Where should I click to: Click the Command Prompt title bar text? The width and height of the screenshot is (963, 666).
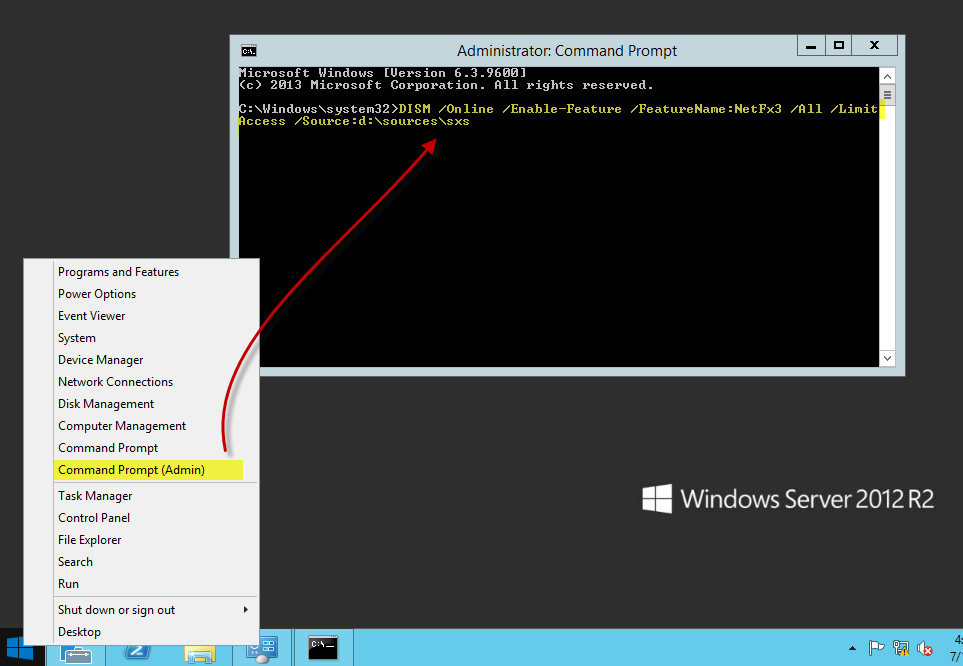point(567,50)
